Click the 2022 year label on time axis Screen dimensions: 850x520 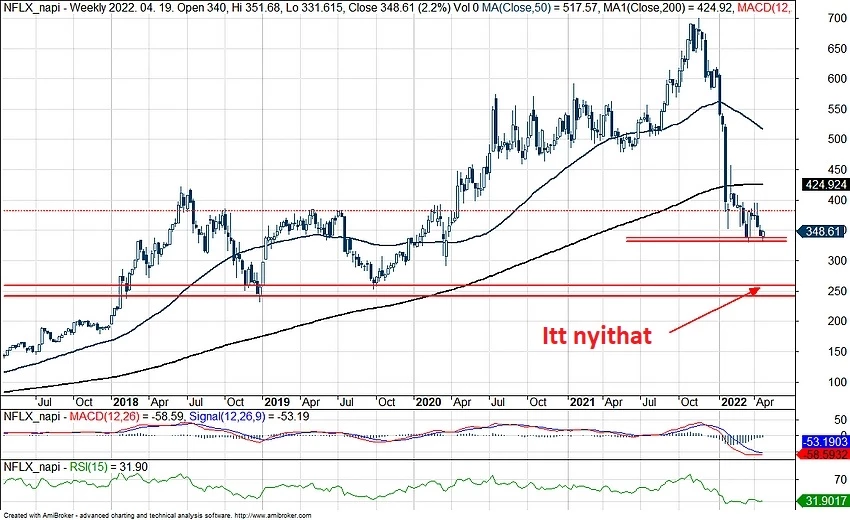[734, 402]
